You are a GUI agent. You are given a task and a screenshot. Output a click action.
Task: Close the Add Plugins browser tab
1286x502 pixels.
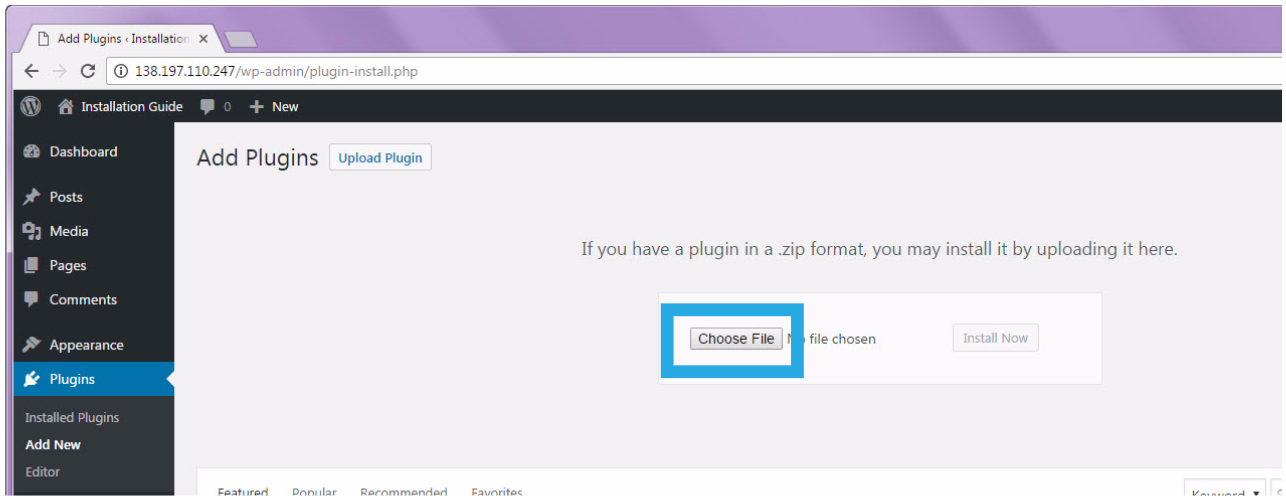tap(203, 39)
